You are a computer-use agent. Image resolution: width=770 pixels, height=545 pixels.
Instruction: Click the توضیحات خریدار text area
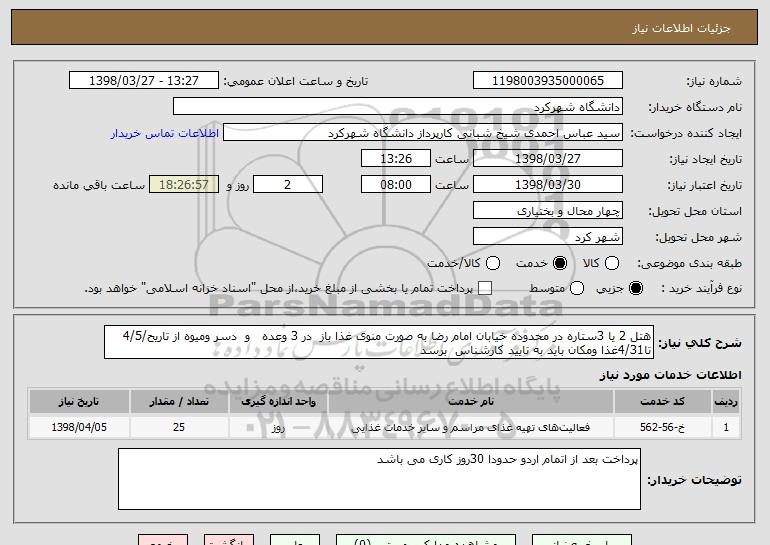tap(379, 479)
